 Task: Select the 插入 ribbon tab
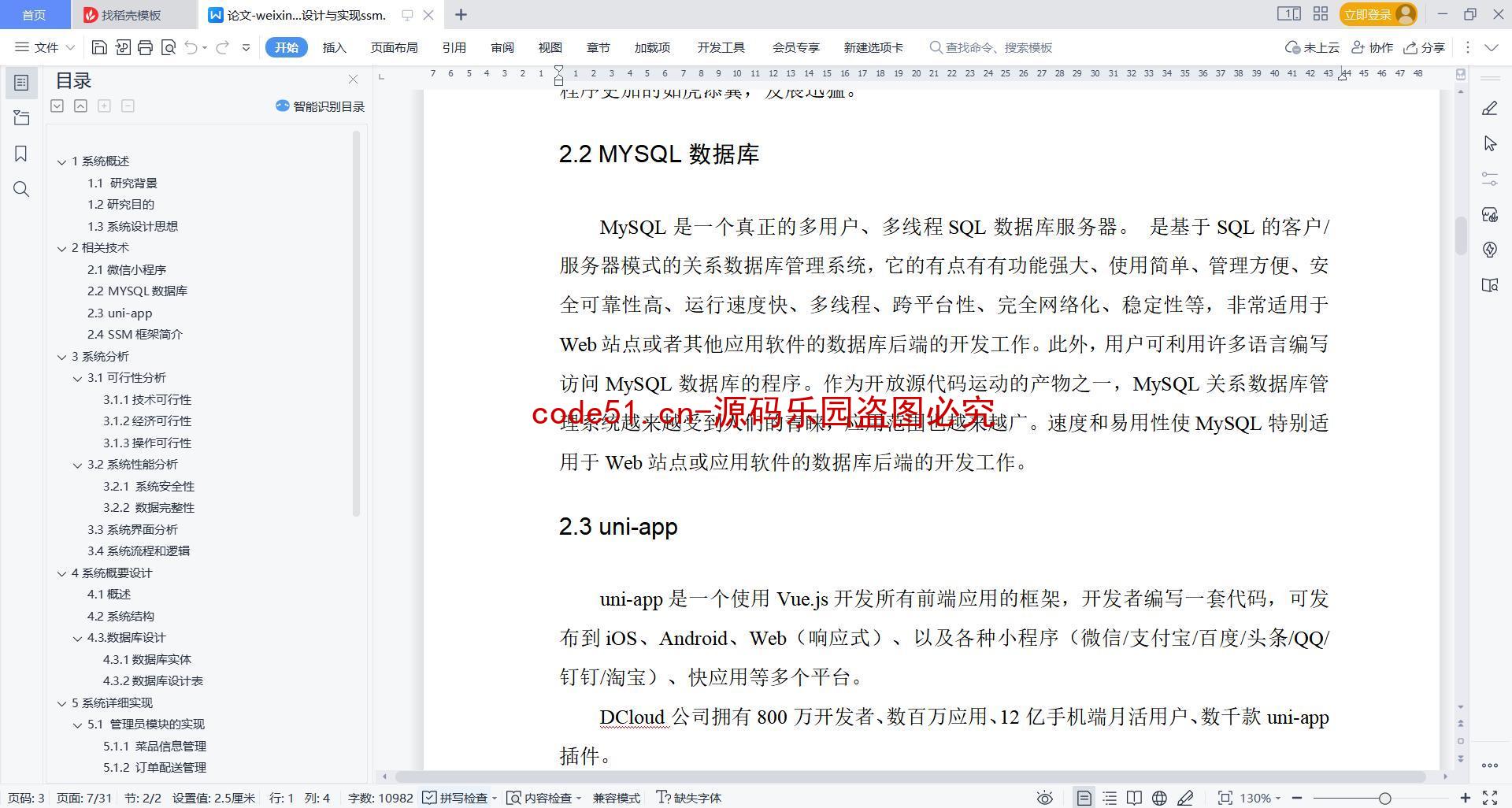click(x=334, y=47)
